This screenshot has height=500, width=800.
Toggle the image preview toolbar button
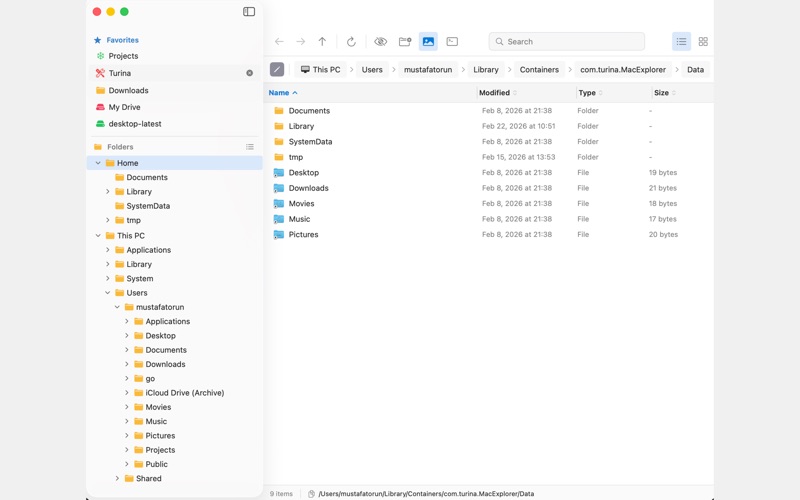[x=428, y=41]
